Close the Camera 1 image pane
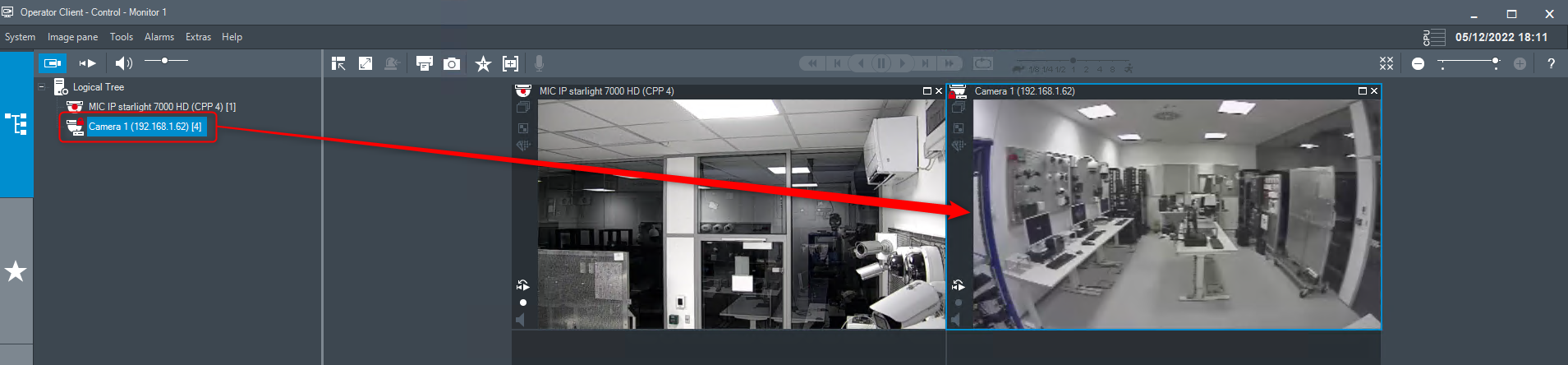The height and width of the screenshot is (365, 1568). [x=1374, y=91]
